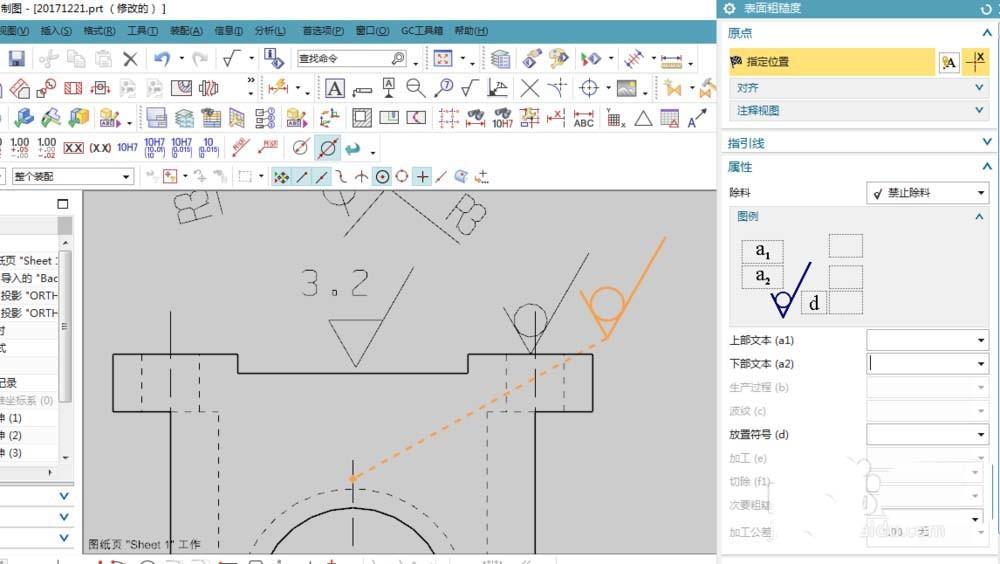Select the 投影 "ORTH first entry in navigator
The image size is (1000, 564).
[29, 295]
